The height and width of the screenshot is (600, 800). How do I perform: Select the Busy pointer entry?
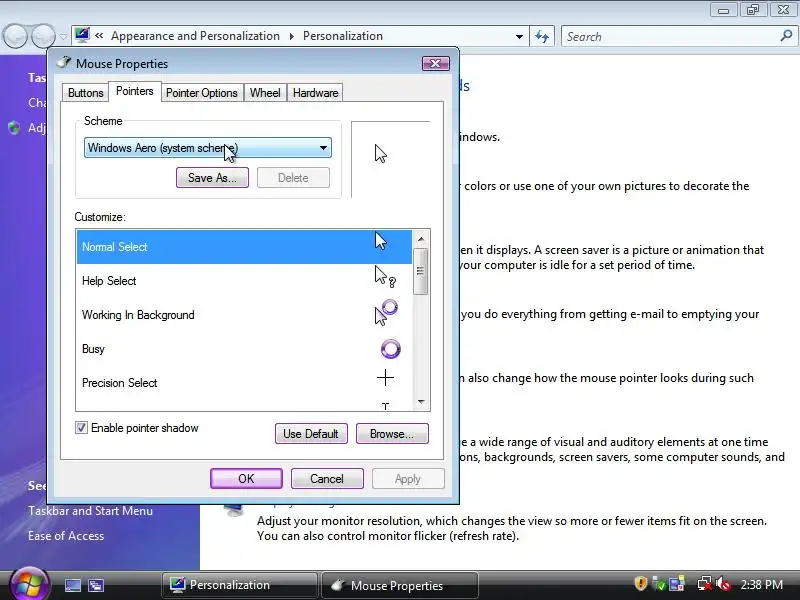click(244, 349)
